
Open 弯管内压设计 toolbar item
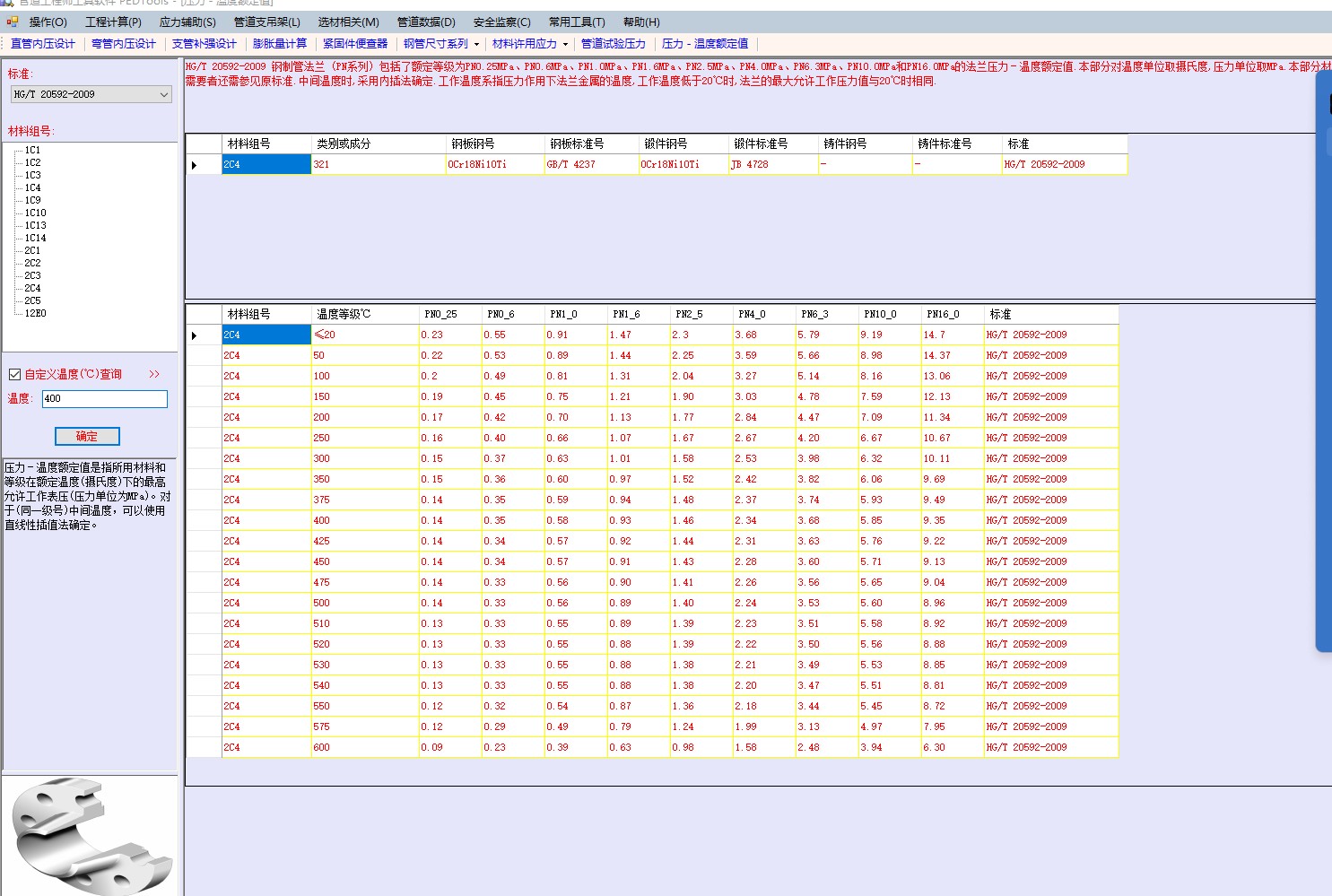pyautogui.click(x=124, y=43)
